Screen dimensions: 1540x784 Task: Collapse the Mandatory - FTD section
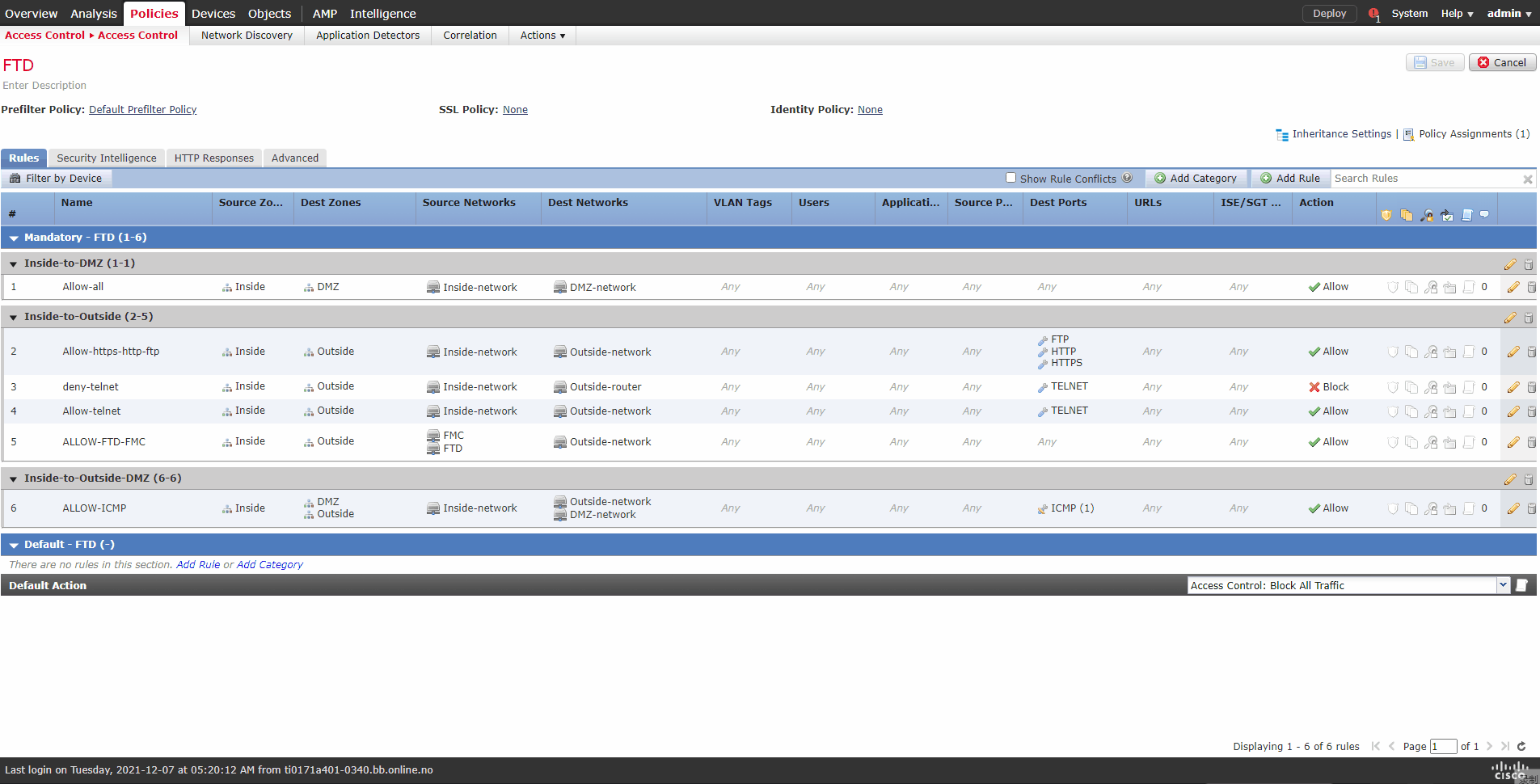pyautogui.click(x=14, y=238)
